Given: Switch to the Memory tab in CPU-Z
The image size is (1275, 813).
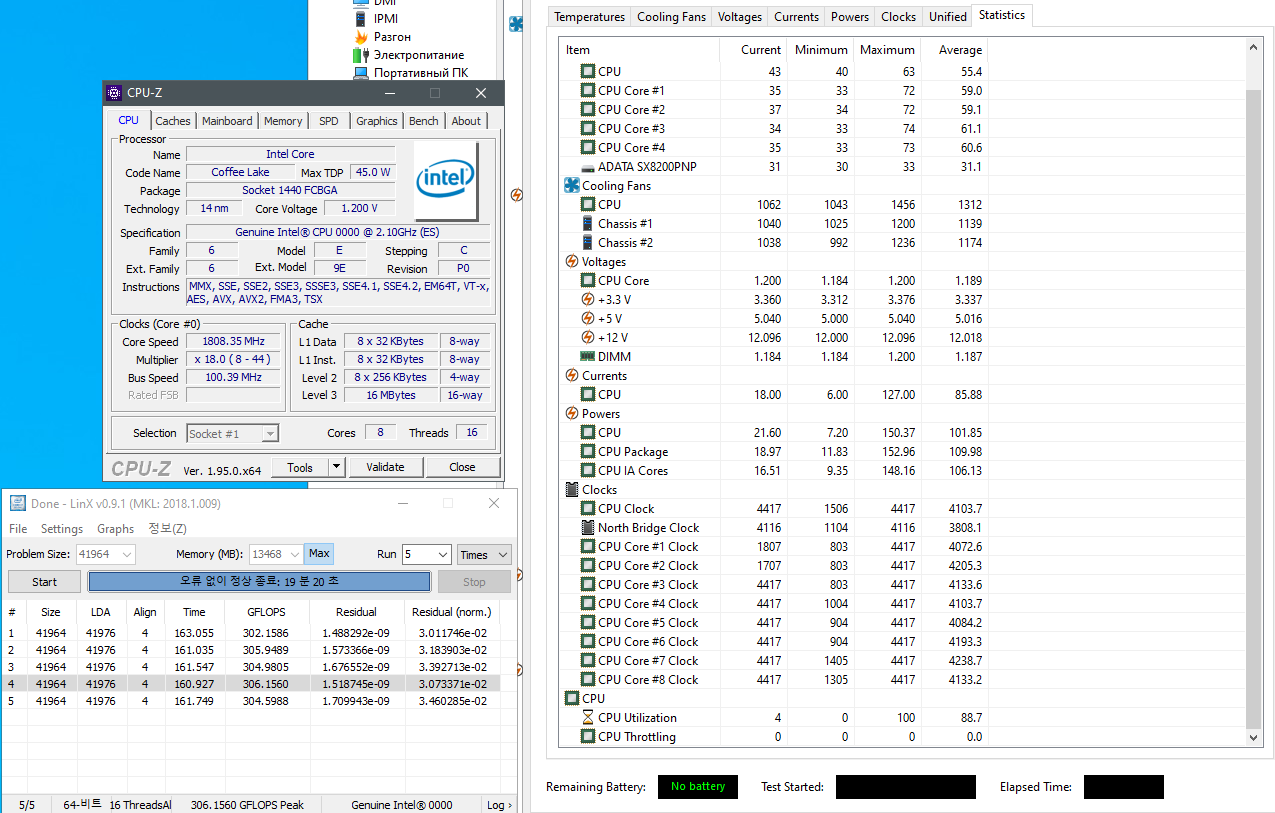Looking at the screenshot, I should coord(283,121).
